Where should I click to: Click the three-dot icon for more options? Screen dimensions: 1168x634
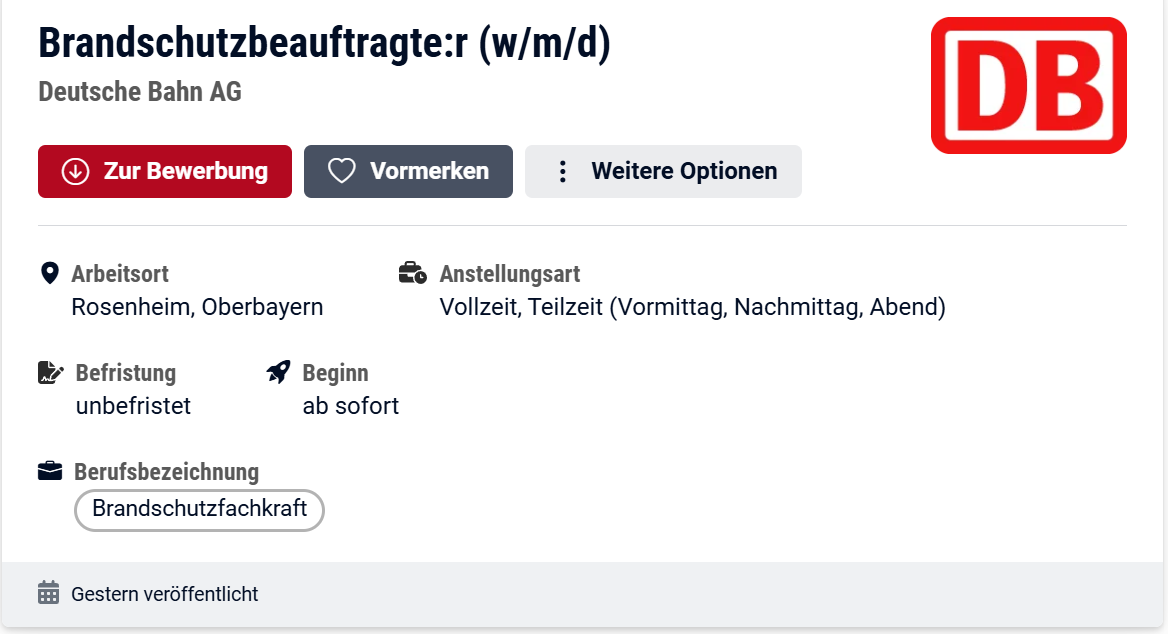(x=563, y=171)
